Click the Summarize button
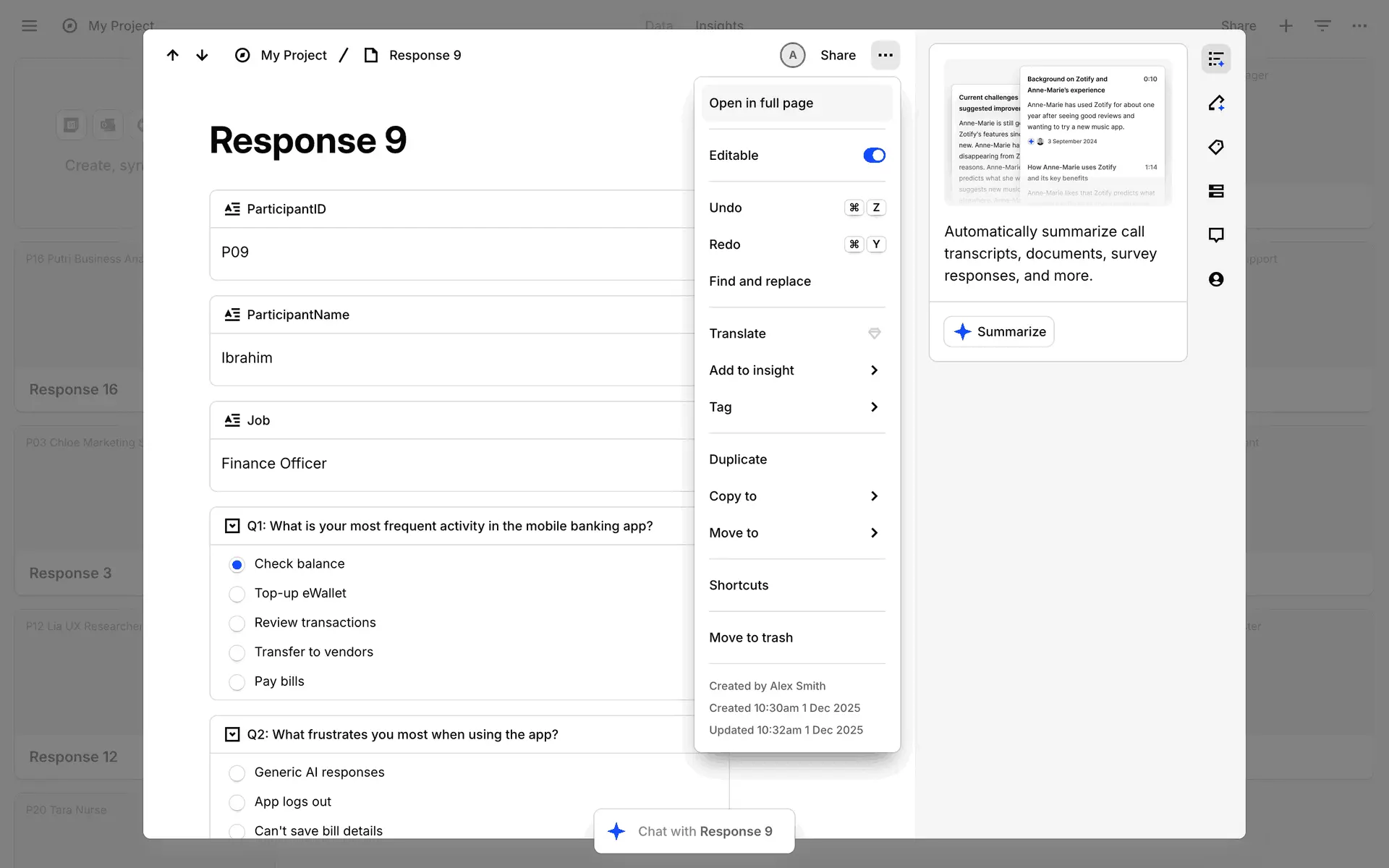Screen dimensions: 1389x868 [999, 332]
